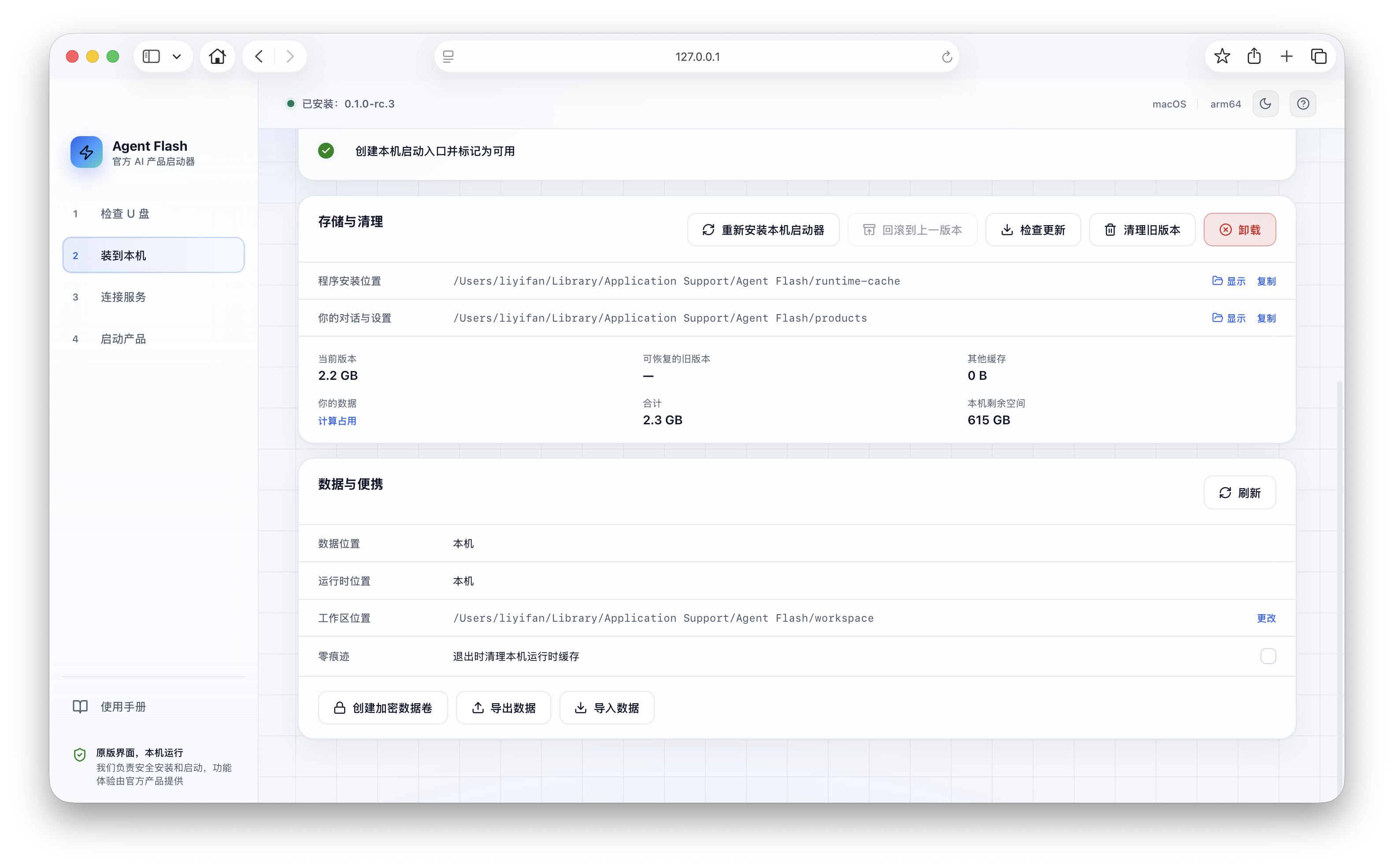Click 计算占用 link

[x=337, y=421]
